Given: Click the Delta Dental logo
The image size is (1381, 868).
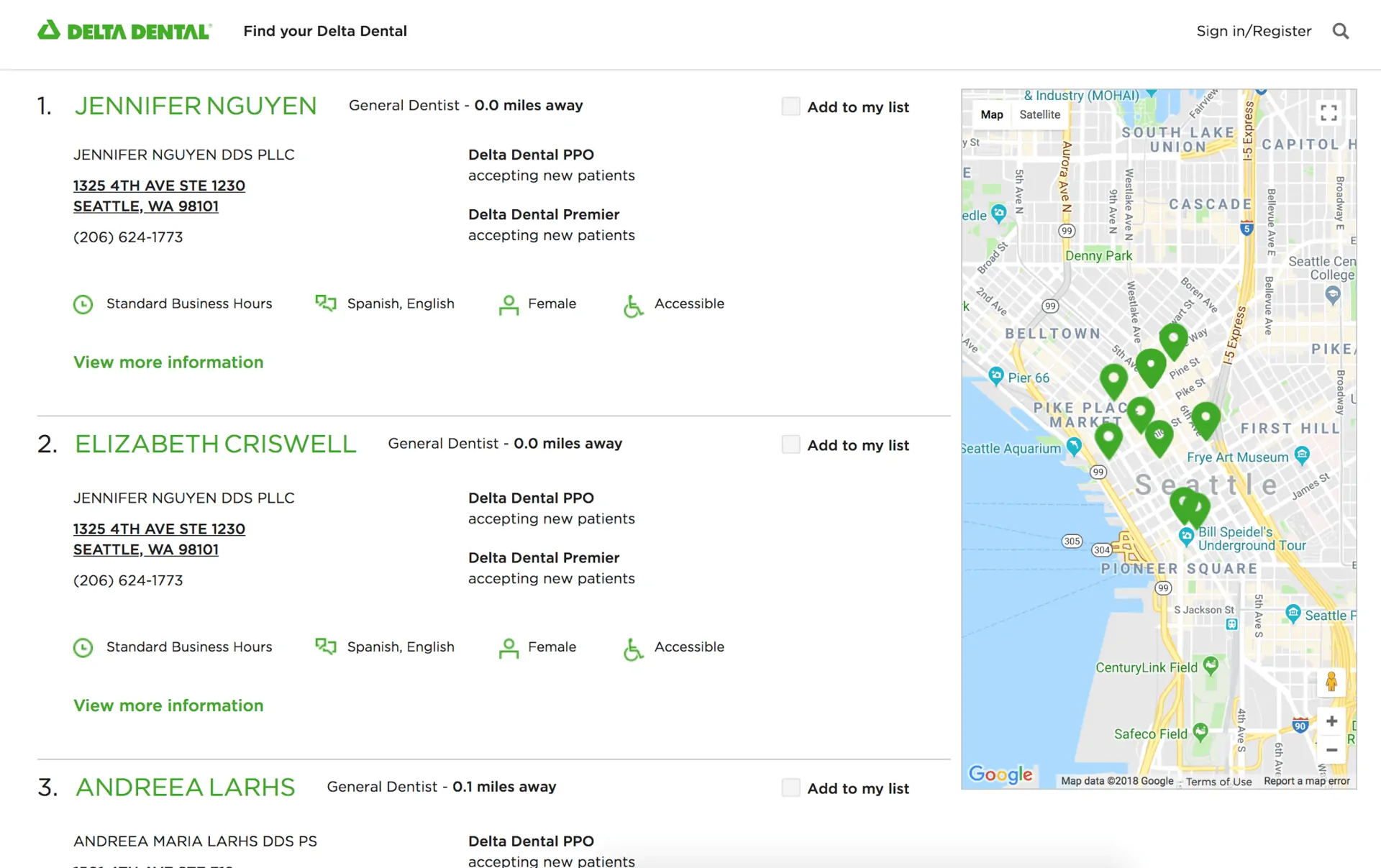Looking at the screenshot, I should pos(124,31).
